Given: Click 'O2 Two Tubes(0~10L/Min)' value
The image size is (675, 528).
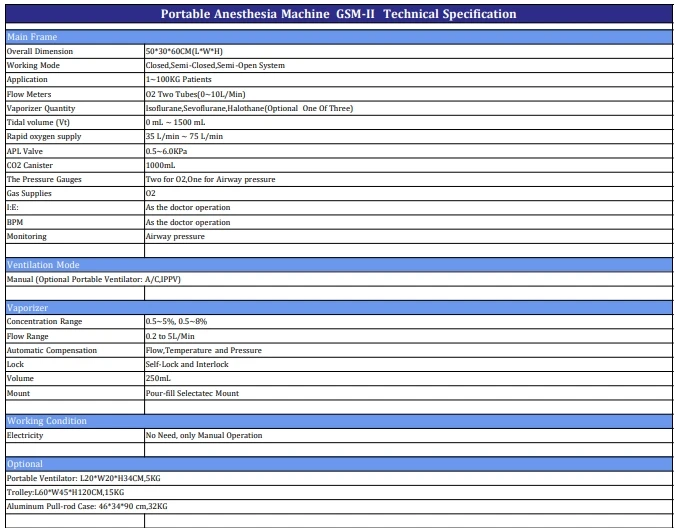Looking at the screenshot, I should click(195, 94).
